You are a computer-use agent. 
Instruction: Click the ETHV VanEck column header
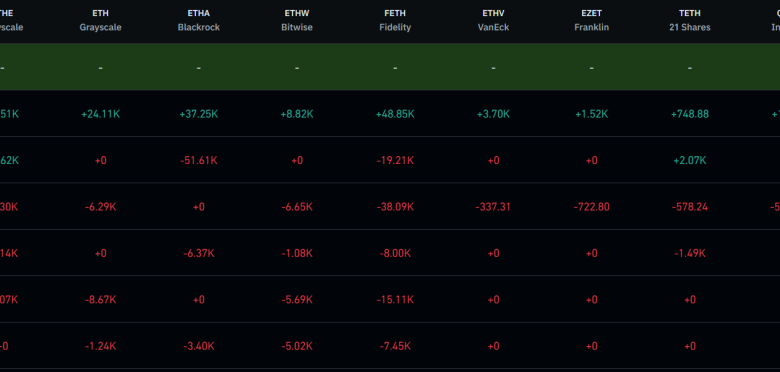(x=493, y=20)
